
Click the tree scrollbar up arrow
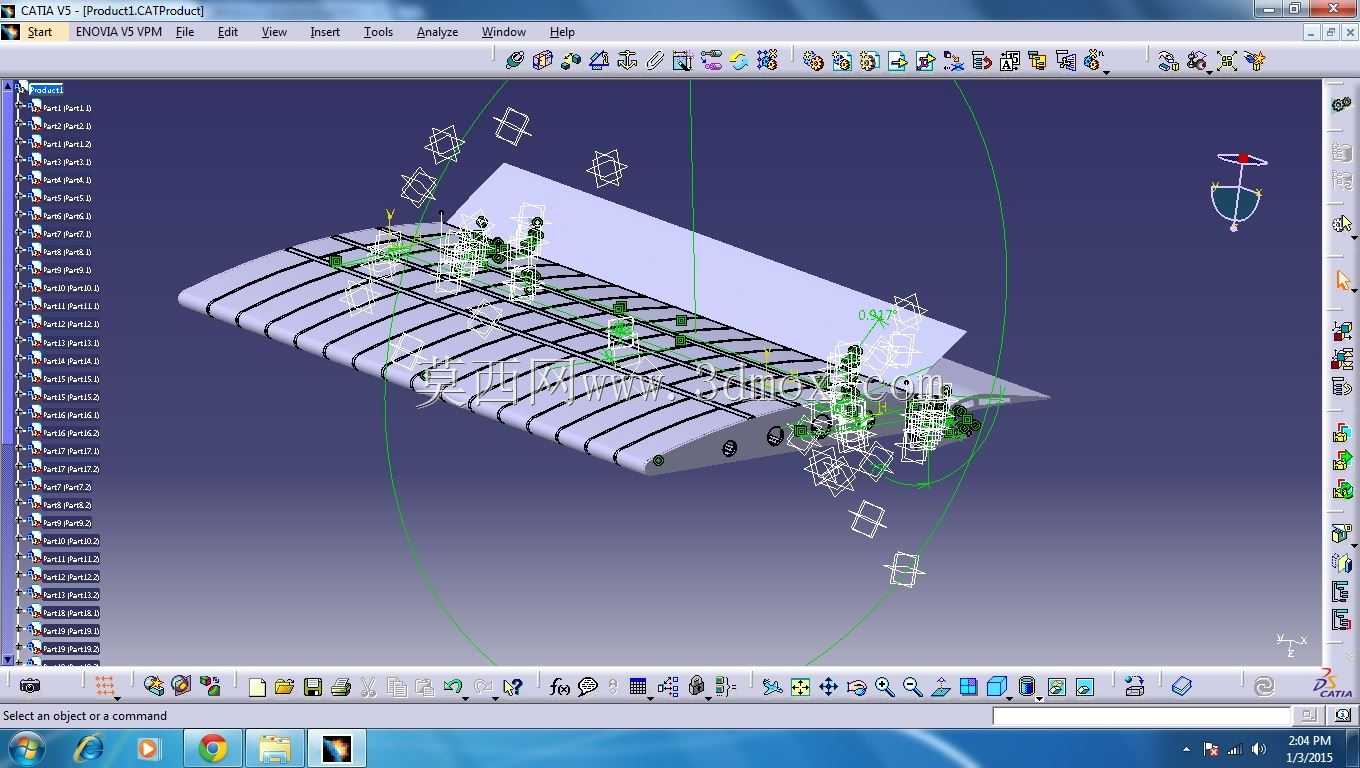(x=8, y=86)
